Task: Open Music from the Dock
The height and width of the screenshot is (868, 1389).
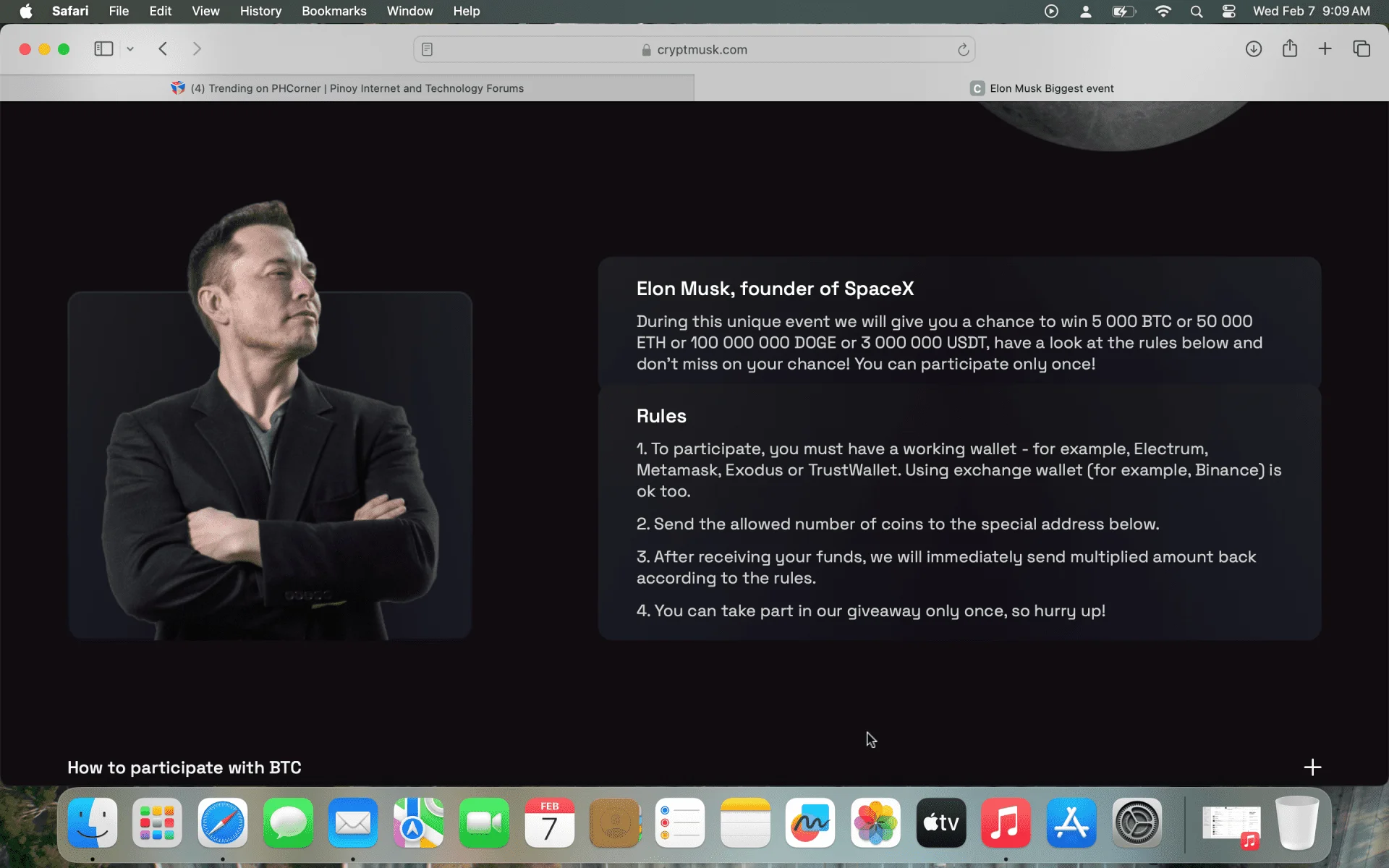Action: (1006, 822)
